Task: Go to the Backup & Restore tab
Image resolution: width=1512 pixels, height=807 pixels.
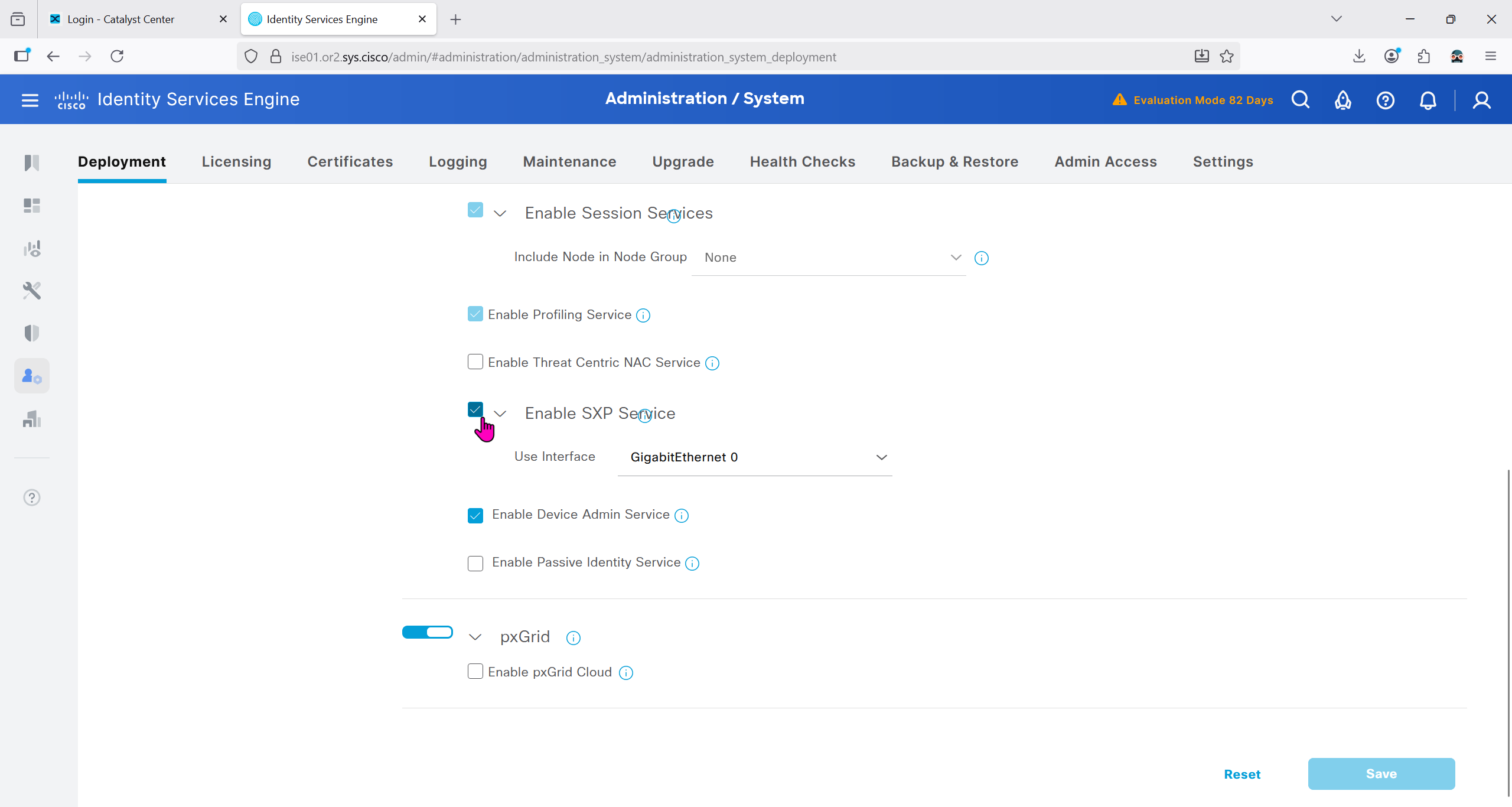Action: click(x=954, y=162)
